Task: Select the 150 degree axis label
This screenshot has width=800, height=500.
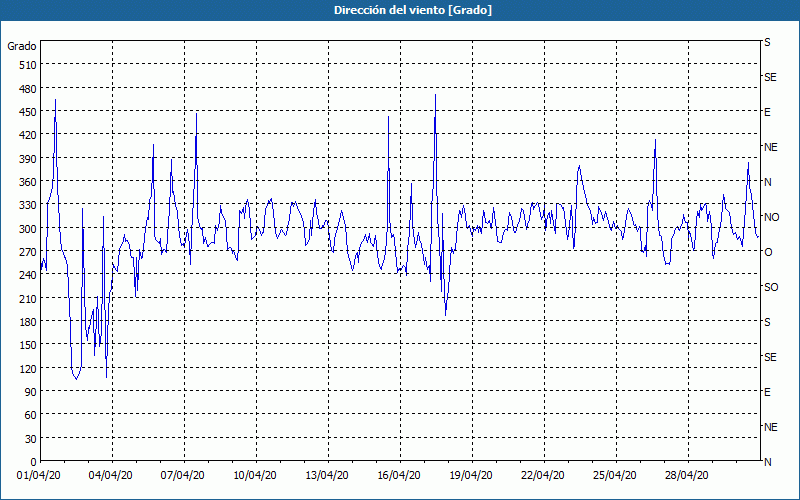Action: [28, 345]
